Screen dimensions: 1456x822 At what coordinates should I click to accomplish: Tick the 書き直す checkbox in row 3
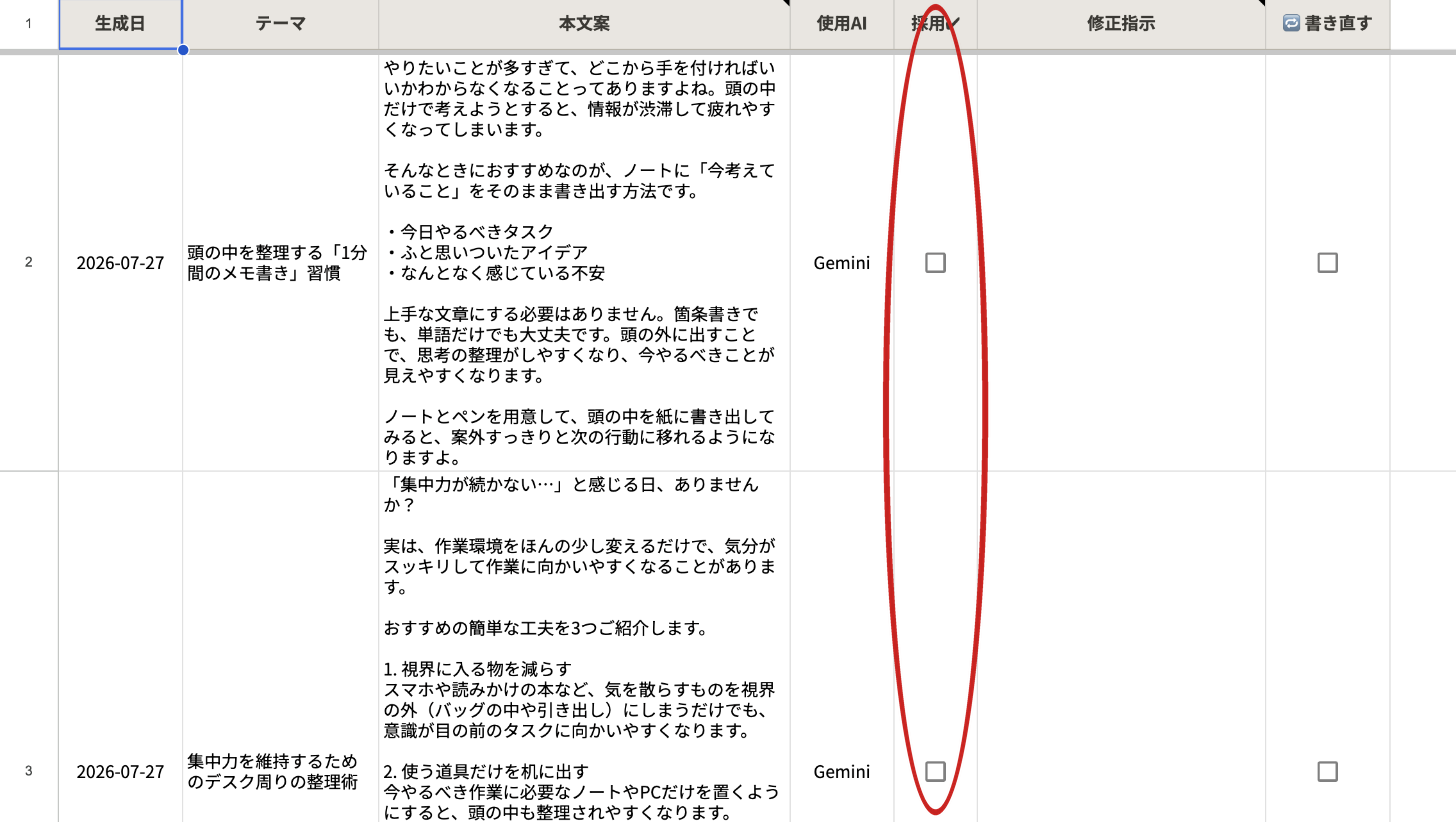1327,771
